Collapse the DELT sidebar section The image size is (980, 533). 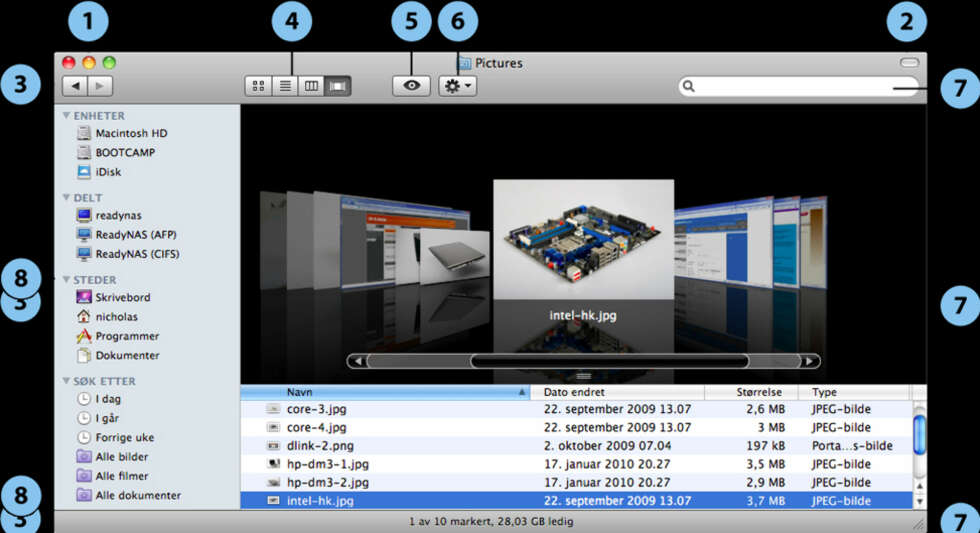[x=66, y=197]
